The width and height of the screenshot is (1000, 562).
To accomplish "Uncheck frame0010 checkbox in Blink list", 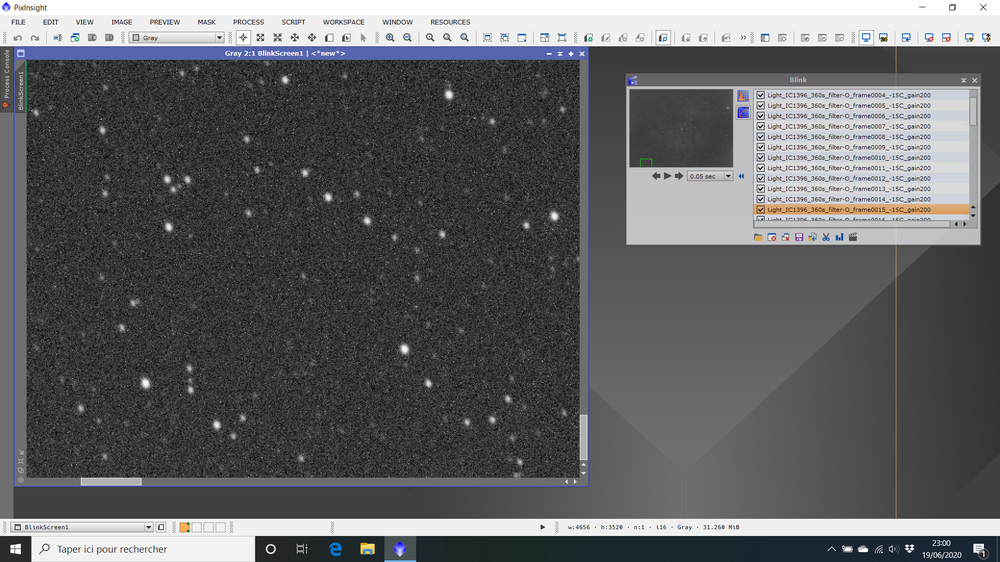I will coord(760,158).
